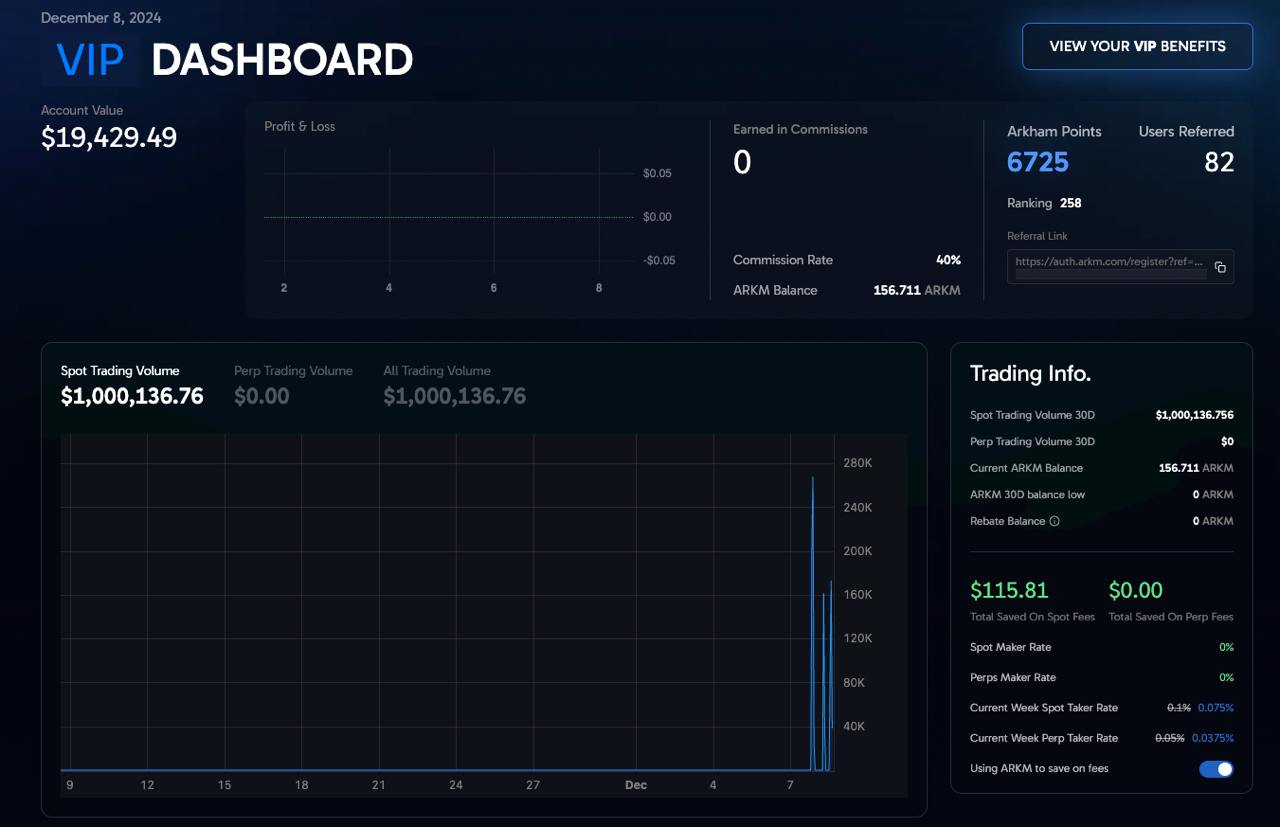Click the Account Value $19,429.49
1280x827 pixels.
(x=109, y=138)
